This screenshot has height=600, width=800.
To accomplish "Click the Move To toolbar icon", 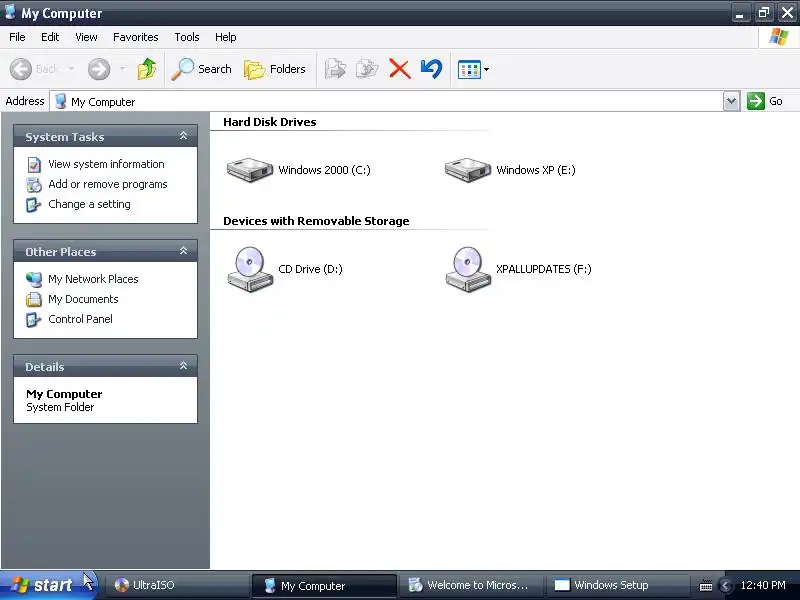I will 335,69.
